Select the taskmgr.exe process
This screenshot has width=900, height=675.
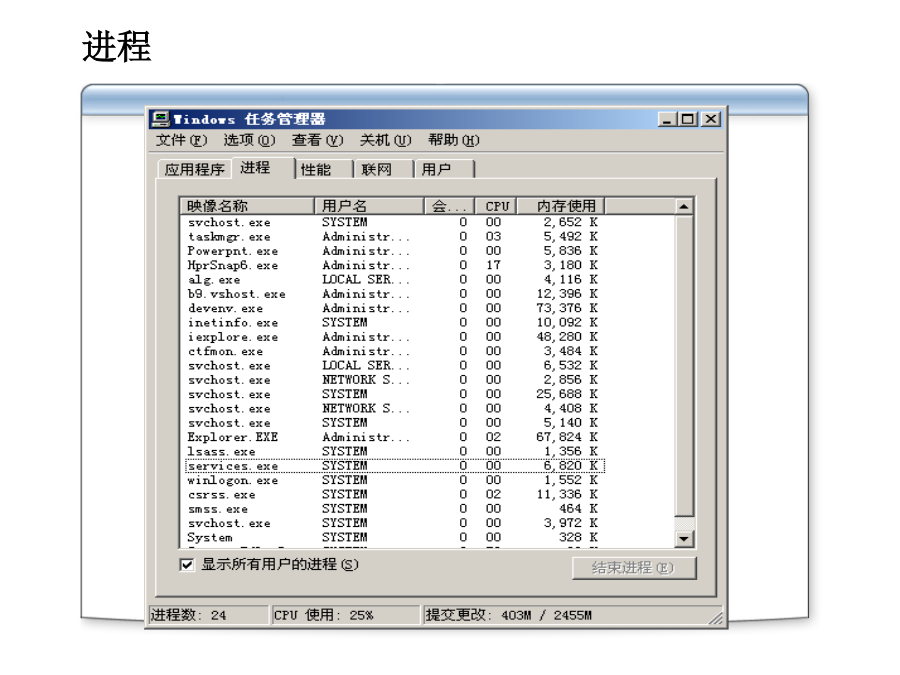click(x=393, y=236)
